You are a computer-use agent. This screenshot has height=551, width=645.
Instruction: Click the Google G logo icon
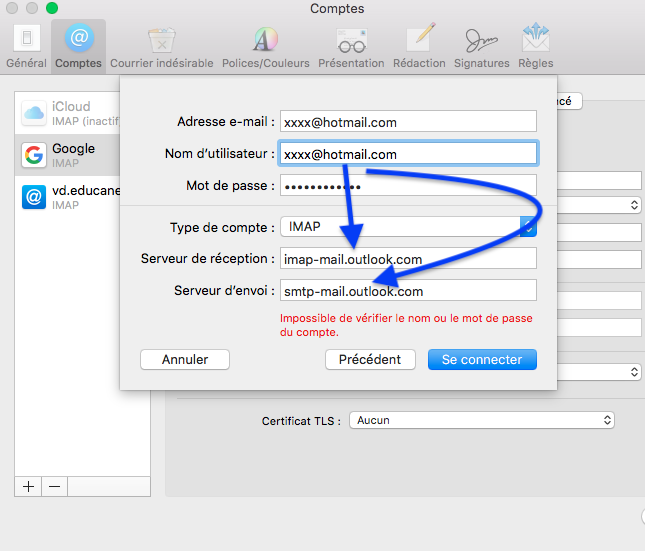pyautogui.click(x=34, y=155)
